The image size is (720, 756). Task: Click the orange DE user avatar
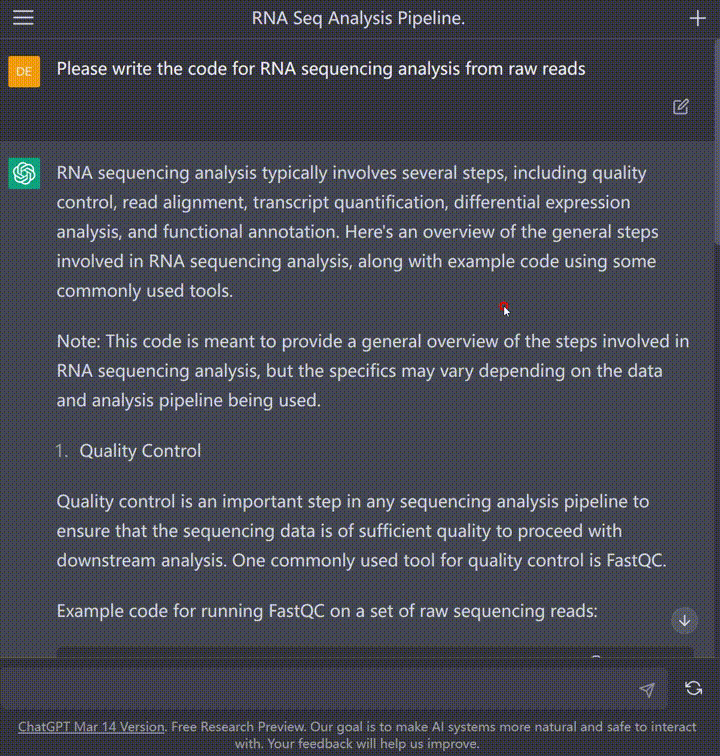[x=24, y=71]
